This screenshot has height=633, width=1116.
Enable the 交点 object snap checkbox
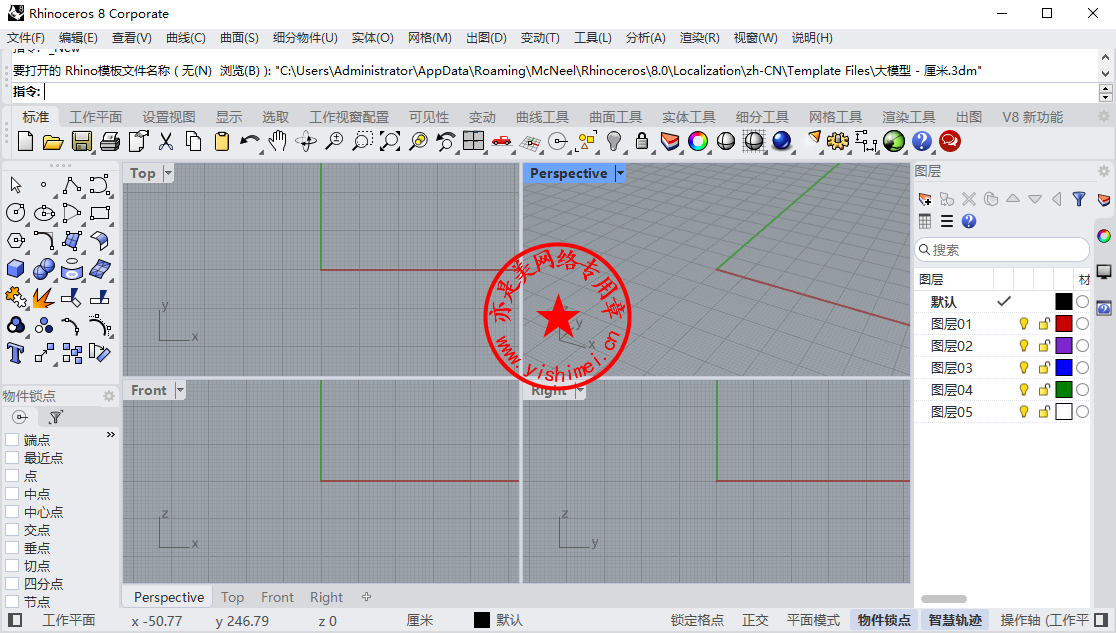12,530
